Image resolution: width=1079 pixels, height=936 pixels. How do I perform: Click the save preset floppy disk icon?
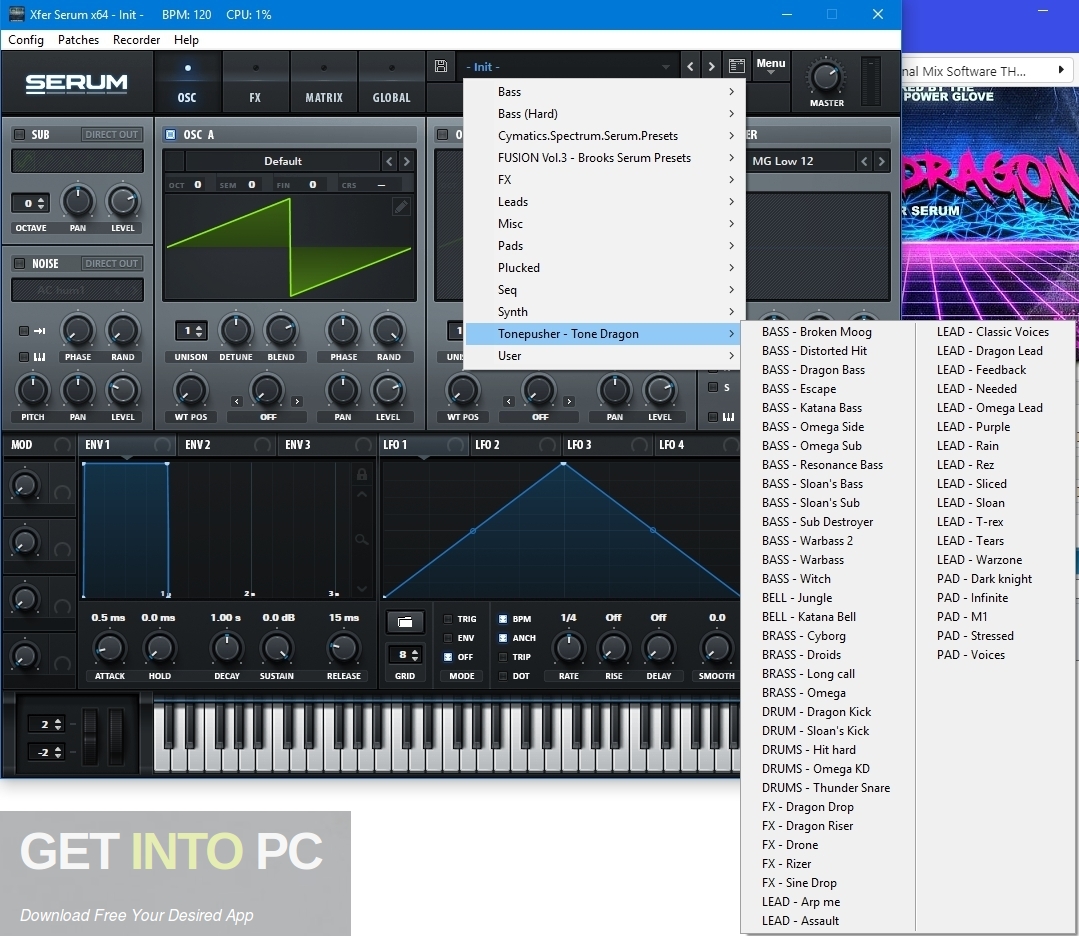[x=441, y=66]
